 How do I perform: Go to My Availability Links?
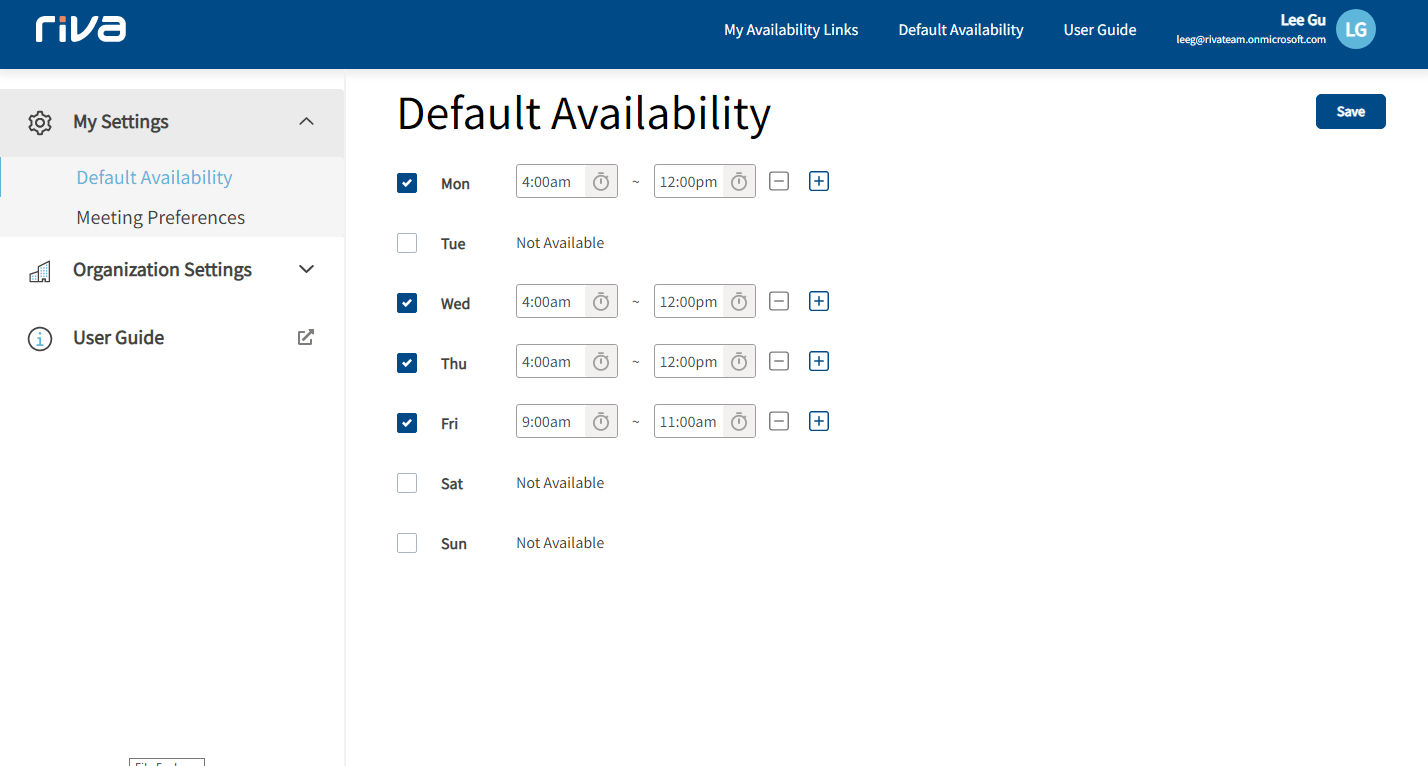[791, 30]
